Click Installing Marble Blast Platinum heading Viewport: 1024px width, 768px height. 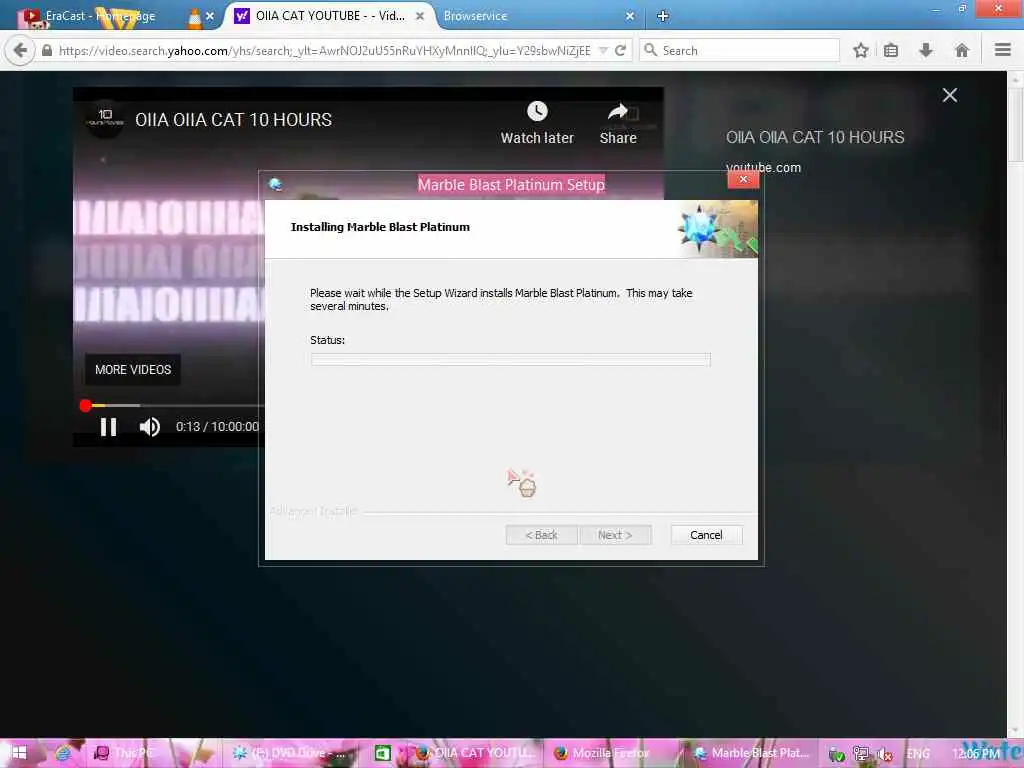[x=380, y=227]
